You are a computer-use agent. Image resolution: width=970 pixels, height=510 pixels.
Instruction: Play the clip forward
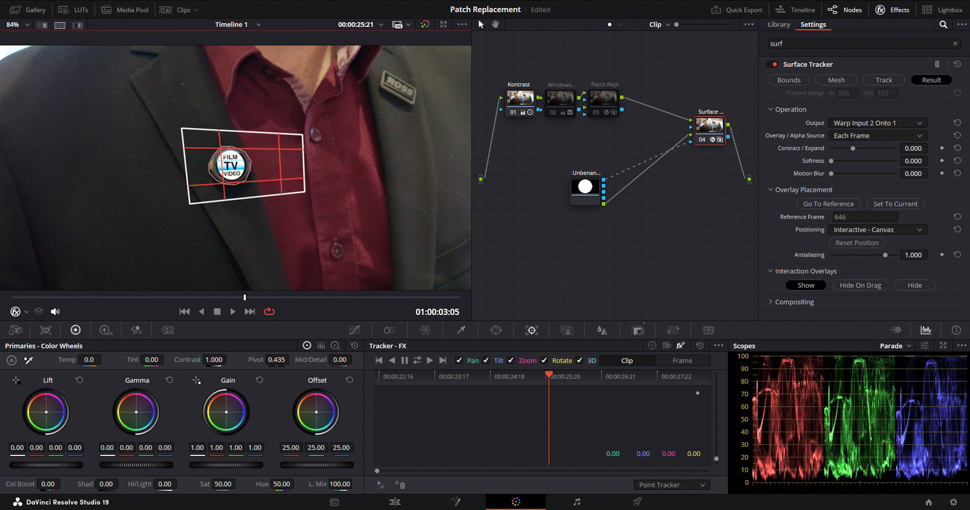[x=233, y=312]
